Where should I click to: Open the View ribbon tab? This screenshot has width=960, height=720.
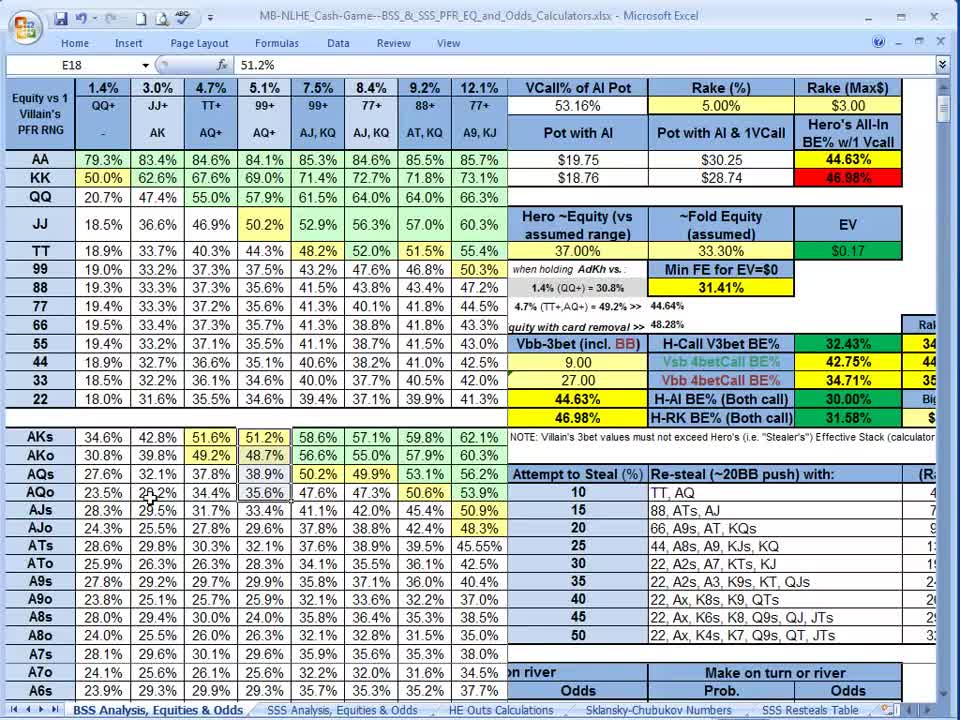point(448,43)
